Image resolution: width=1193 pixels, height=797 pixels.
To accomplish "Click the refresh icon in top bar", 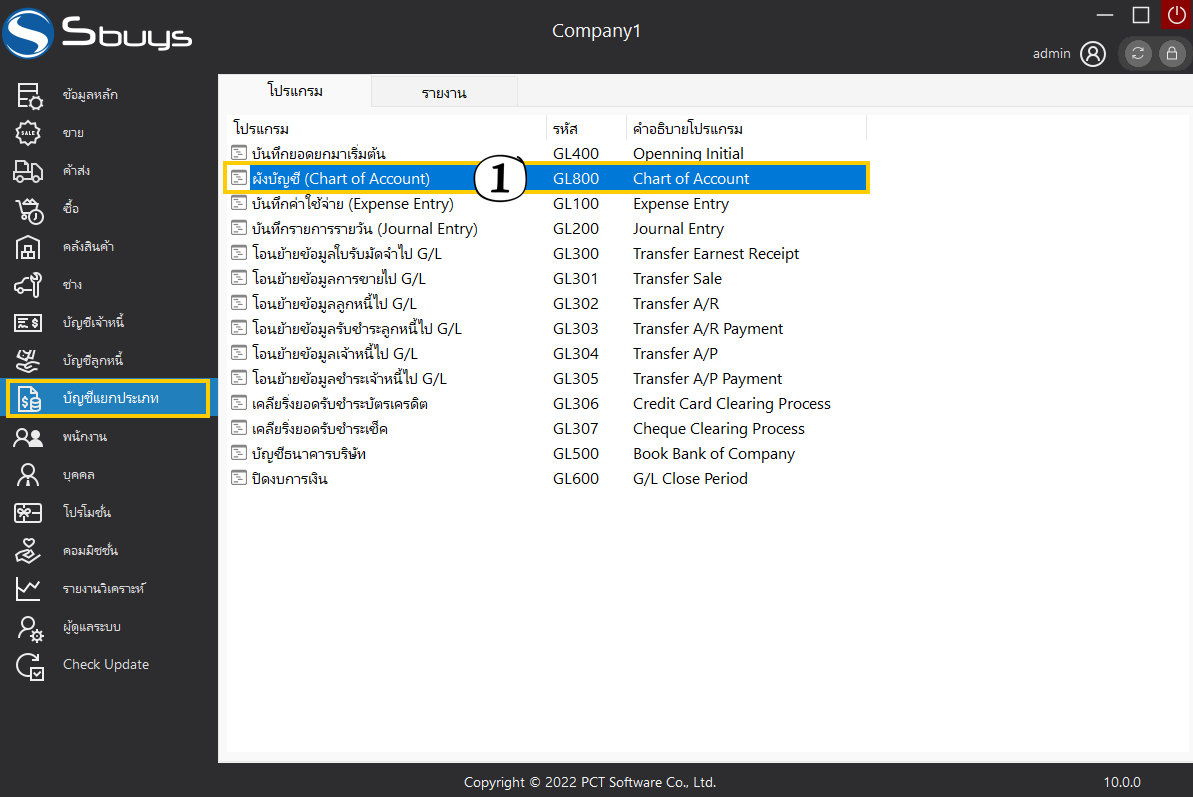I will pyautogui.click(x=1138, y=54).
